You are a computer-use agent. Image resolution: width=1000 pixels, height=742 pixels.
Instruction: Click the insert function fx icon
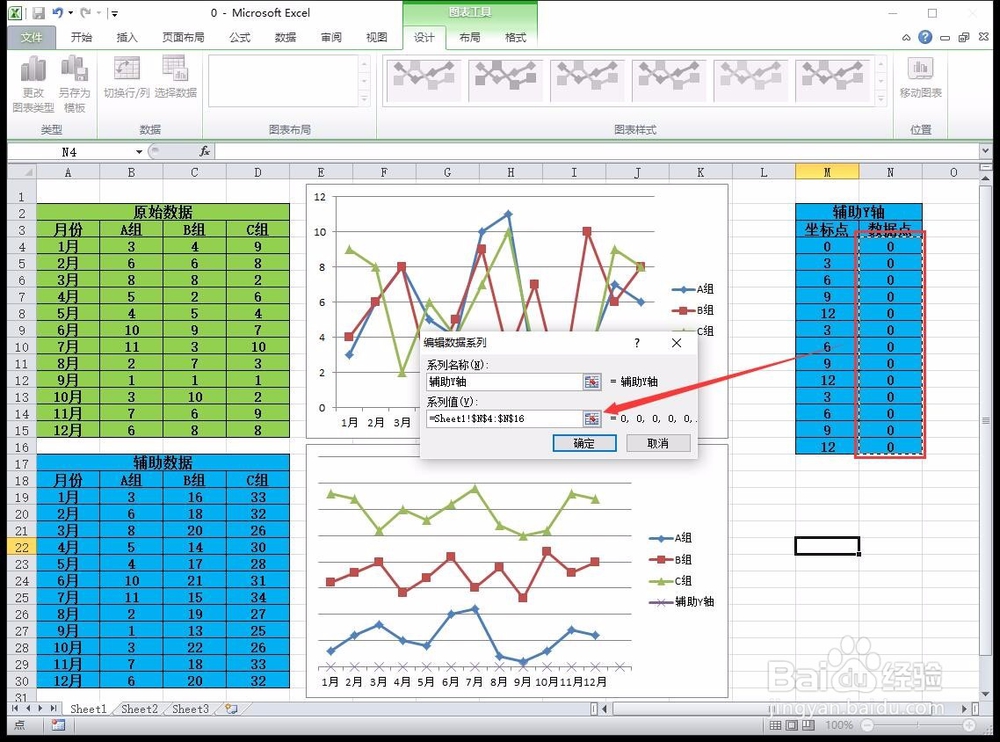click(204, 151)
